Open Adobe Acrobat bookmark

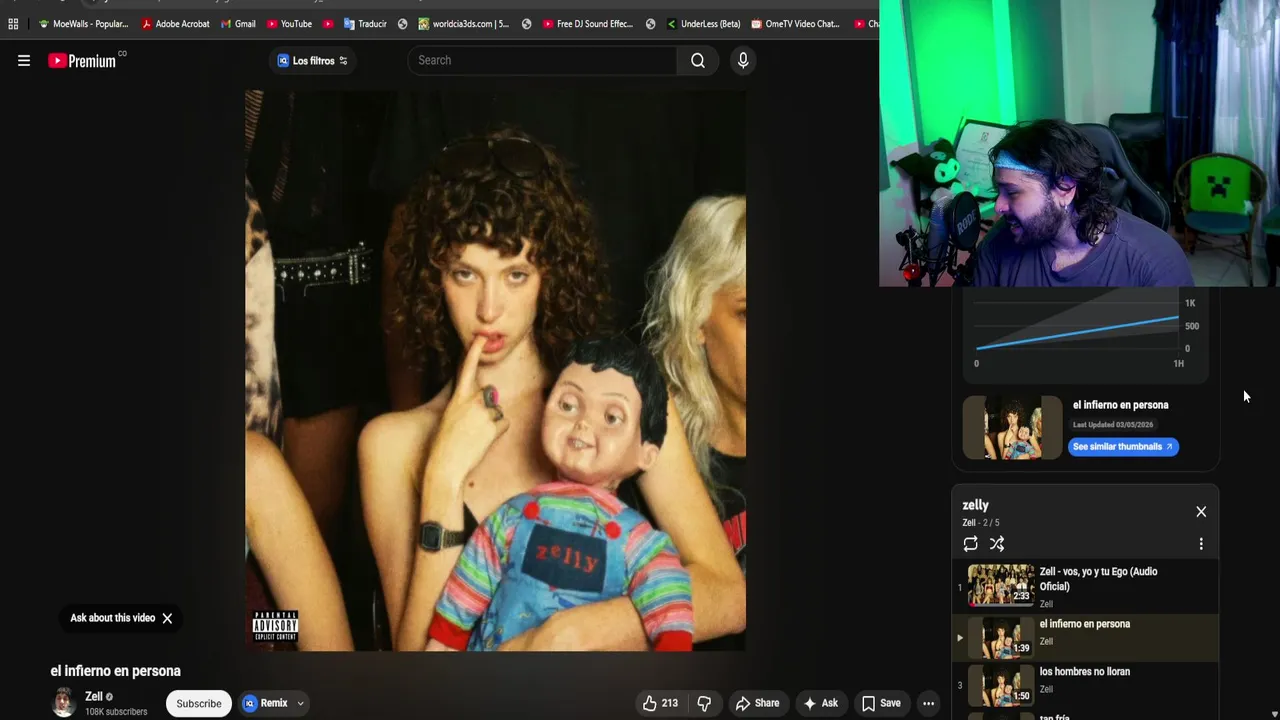(175, 24)
